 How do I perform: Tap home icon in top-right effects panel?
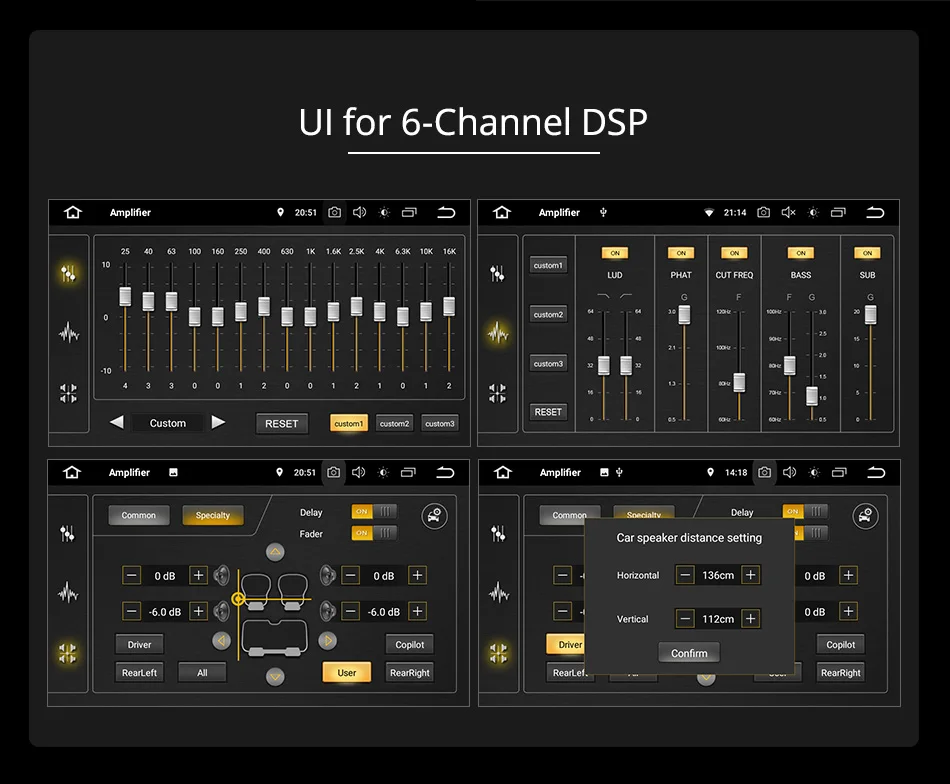[502, 213]
